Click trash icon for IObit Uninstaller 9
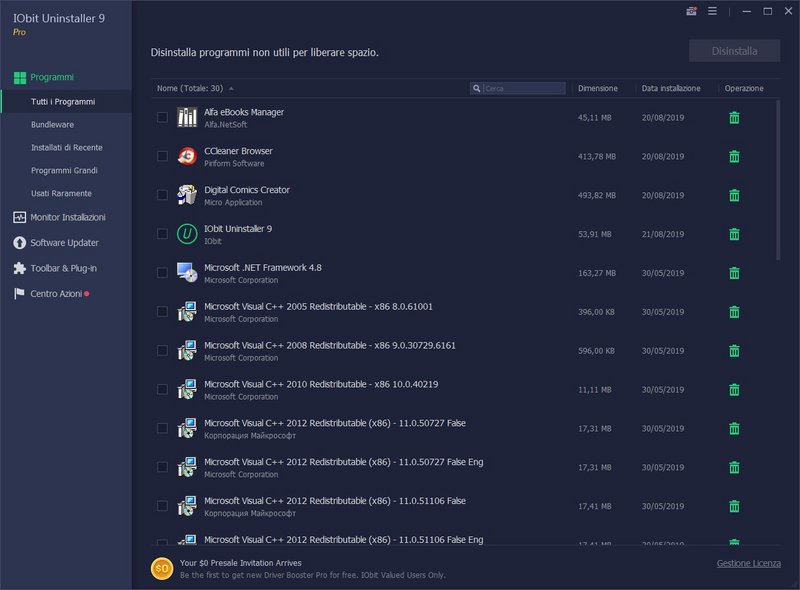 (734, 234)
